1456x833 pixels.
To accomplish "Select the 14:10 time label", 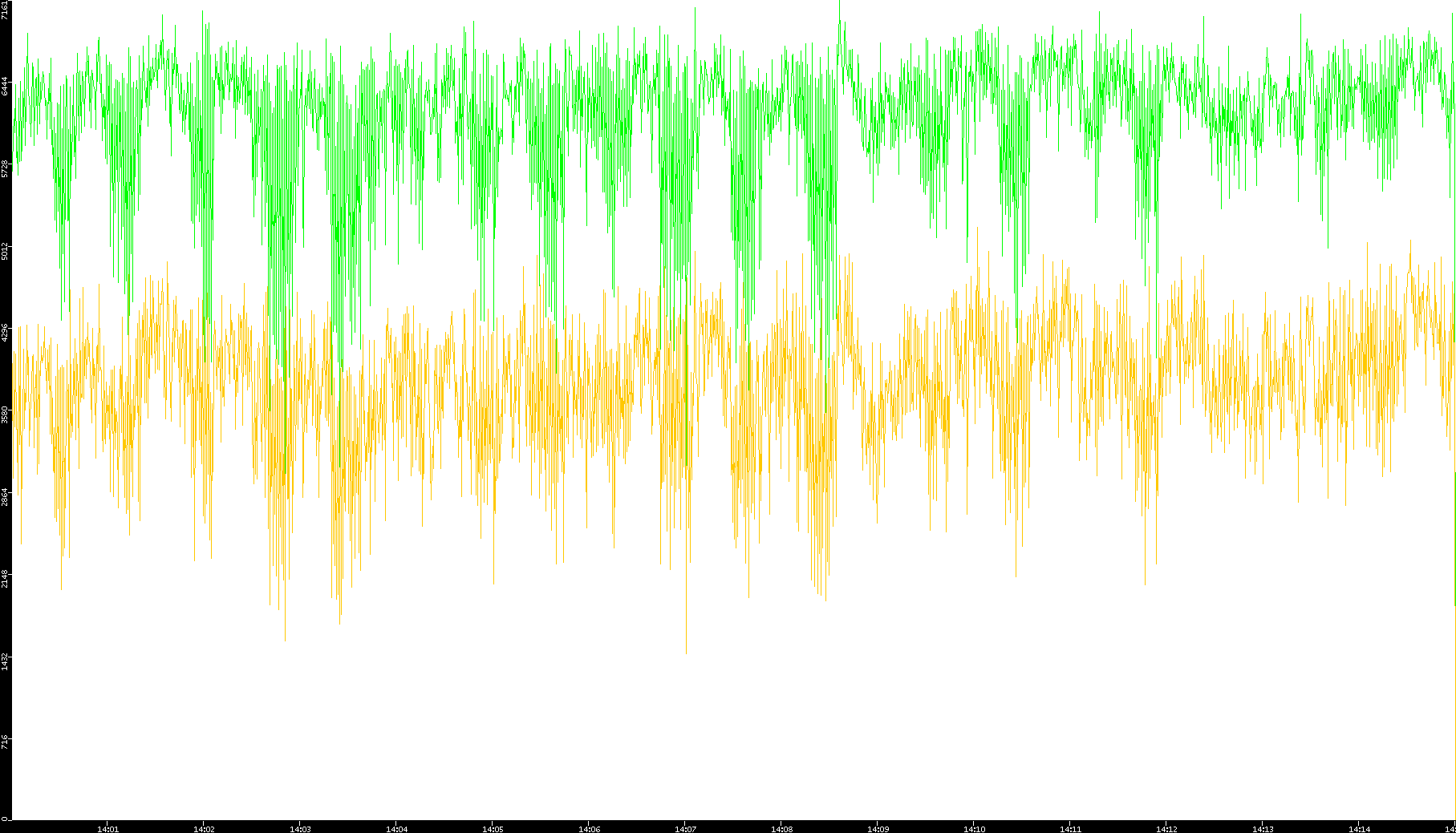I will point(974,828).
